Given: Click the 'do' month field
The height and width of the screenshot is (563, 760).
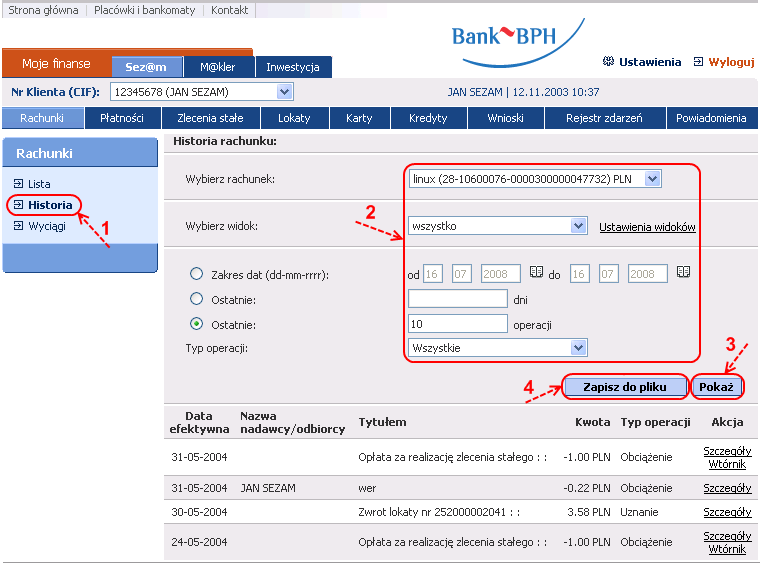Looking at the screenshot, I should [608, 274].
